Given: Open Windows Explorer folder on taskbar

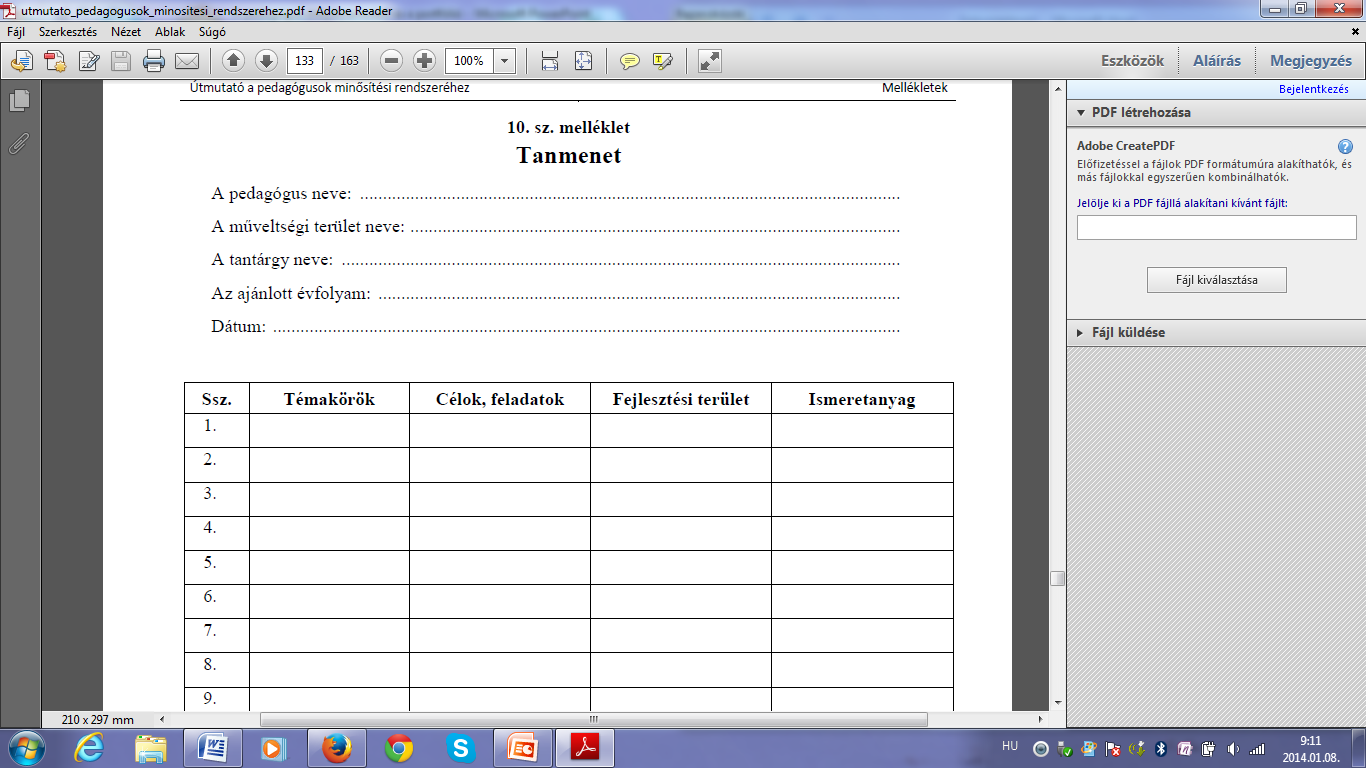Looking at the screenshot, I should (x=151, y=747).
